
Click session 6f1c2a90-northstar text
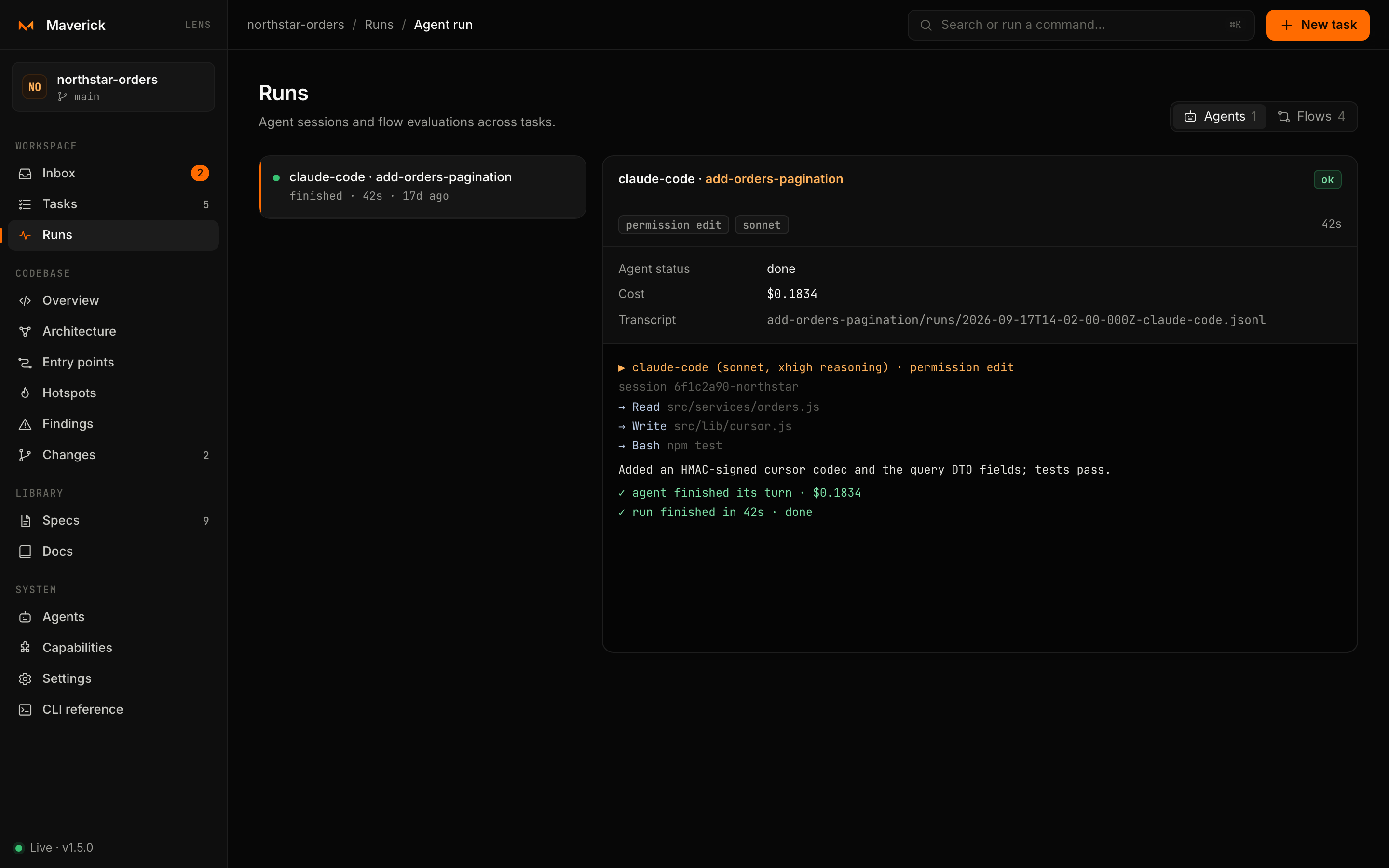708,387
